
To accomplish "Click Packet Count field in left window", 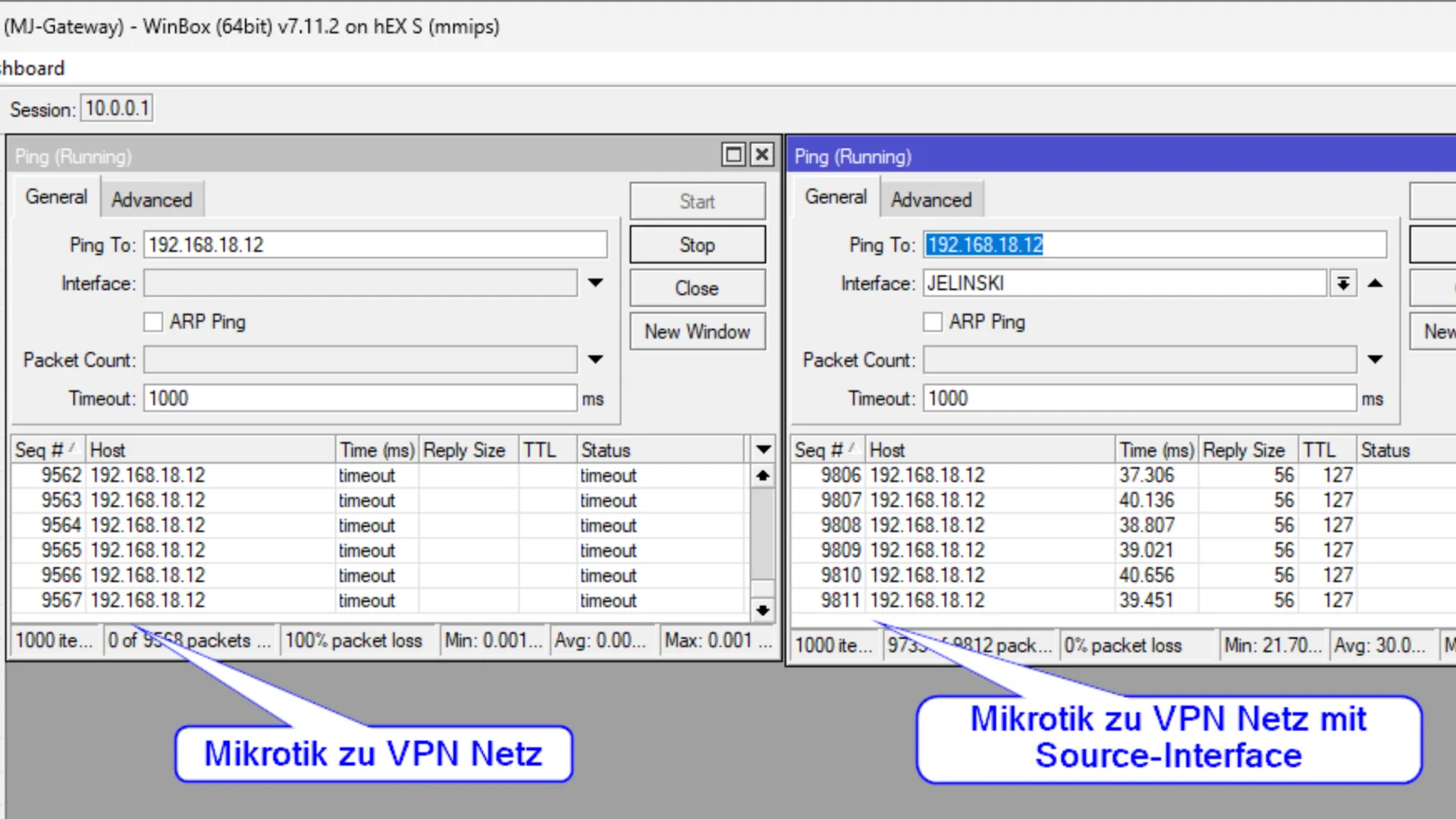I will tap(361, 359).
